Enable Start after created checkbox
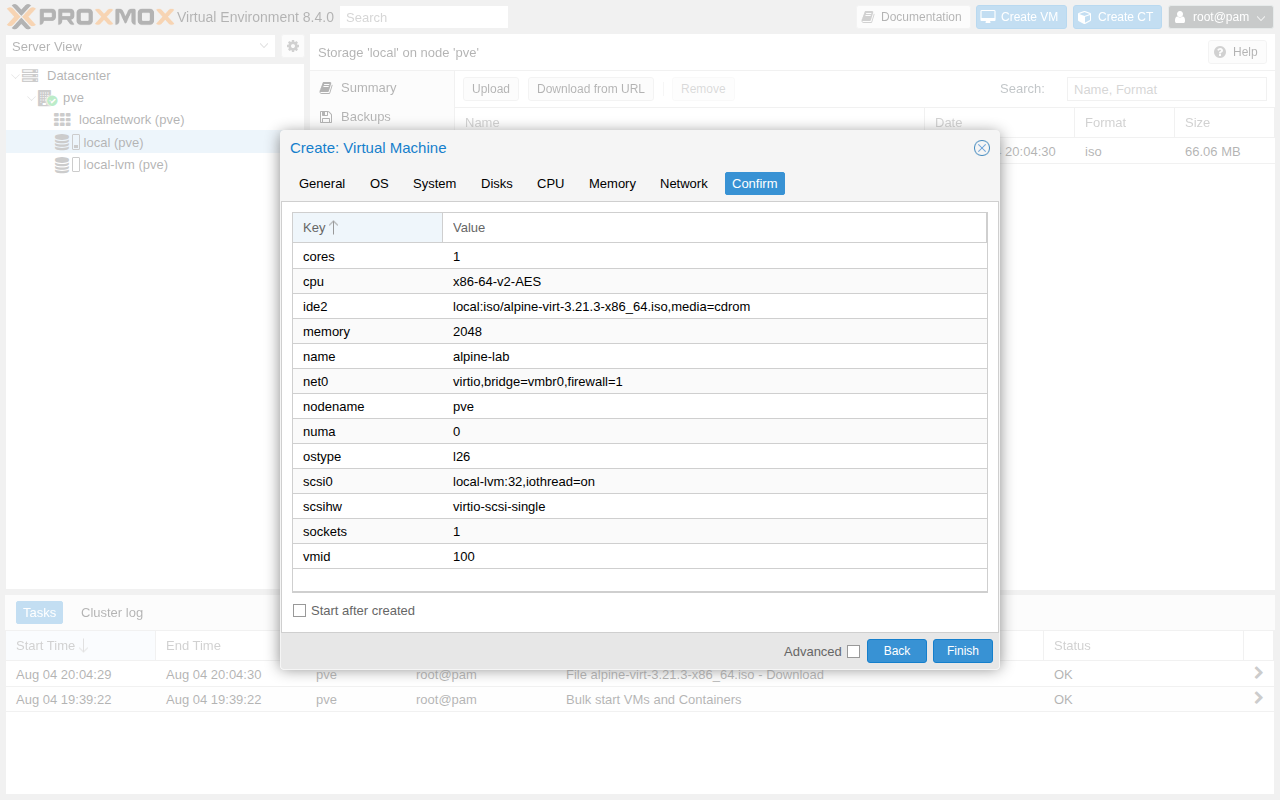 click(300, 611)
